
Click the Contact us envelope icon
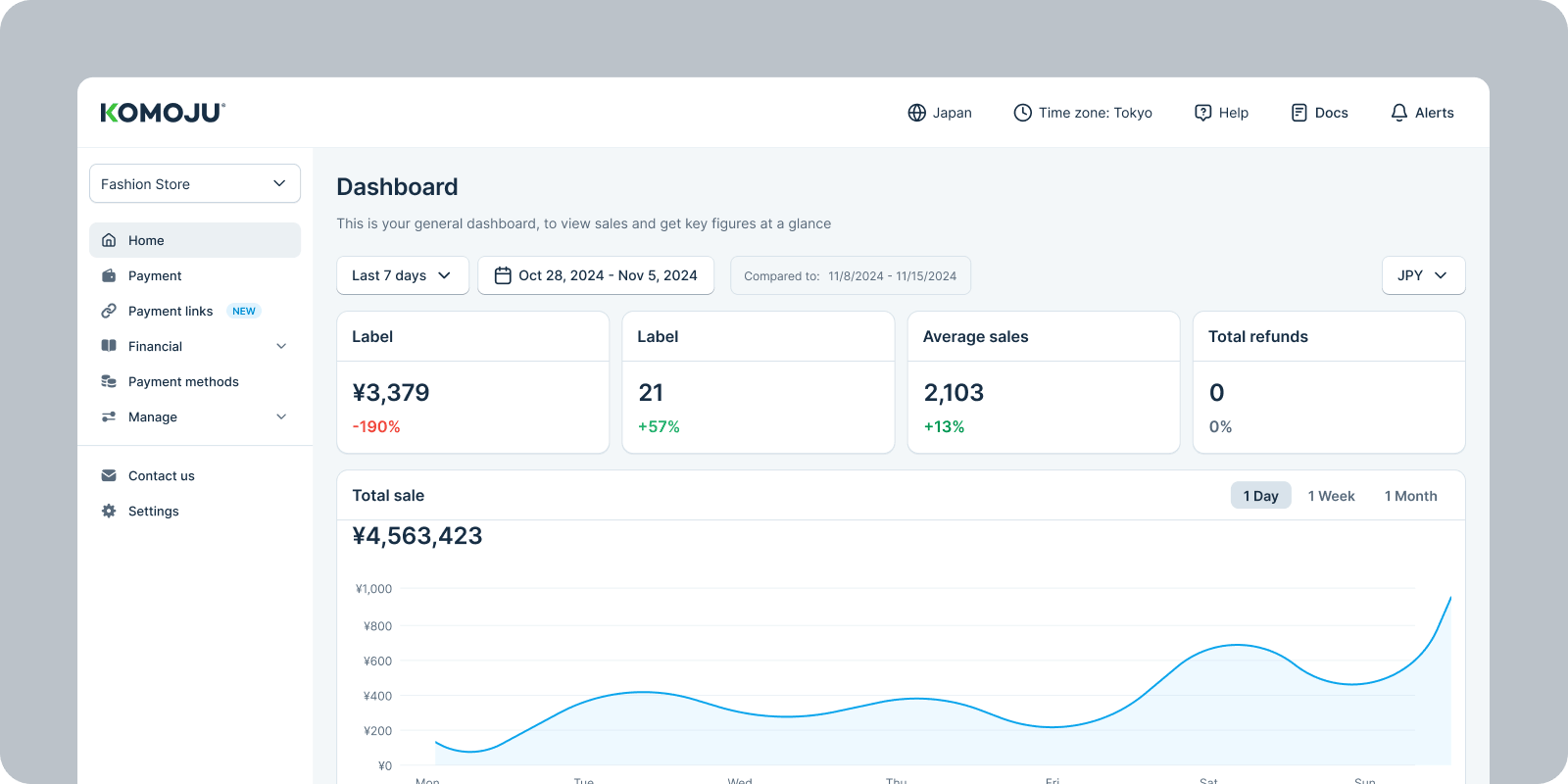pyautogui.click(x=109, y=475)
